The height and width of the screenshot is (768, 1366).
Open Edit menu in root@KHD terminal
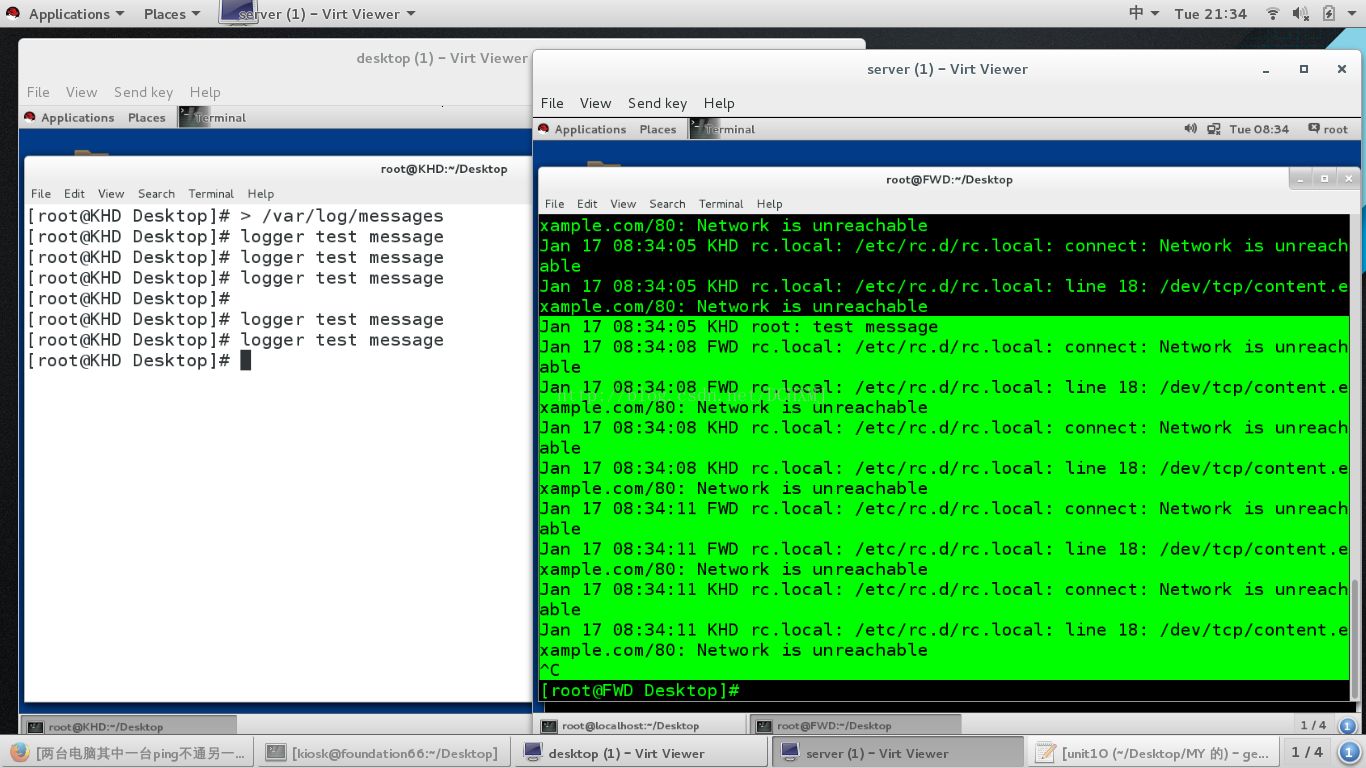(x=74, y=194)
